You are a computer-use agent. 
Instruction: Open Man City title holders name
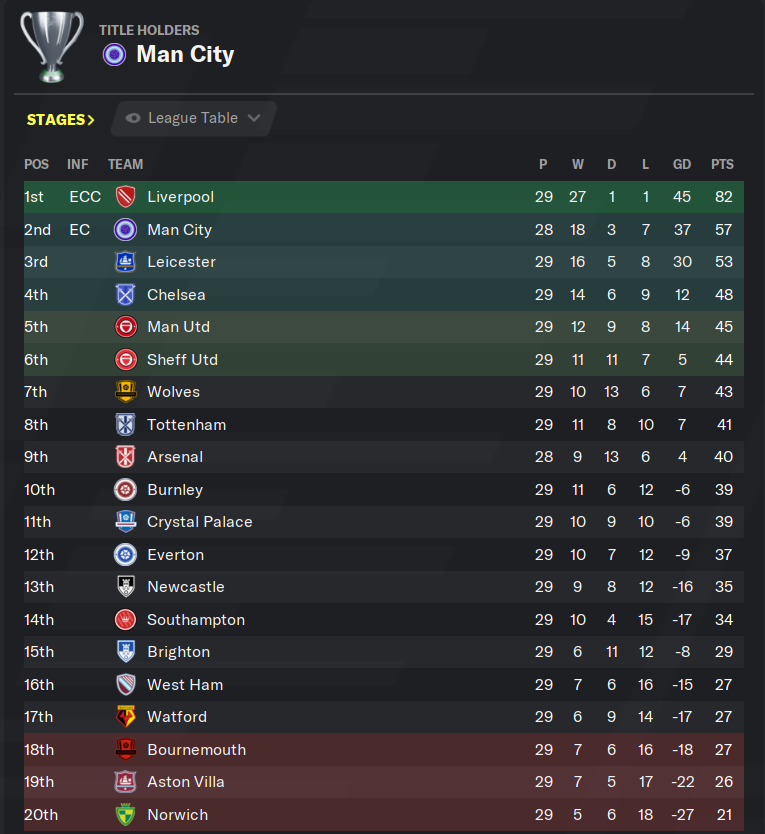pos(185,54)
